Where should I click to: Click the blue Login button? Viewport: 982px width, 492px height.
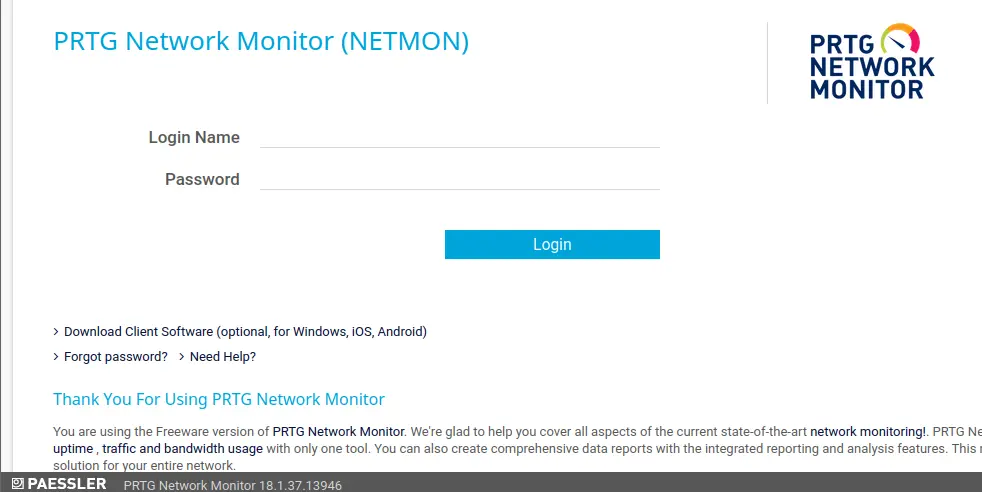tap(552, 244)
